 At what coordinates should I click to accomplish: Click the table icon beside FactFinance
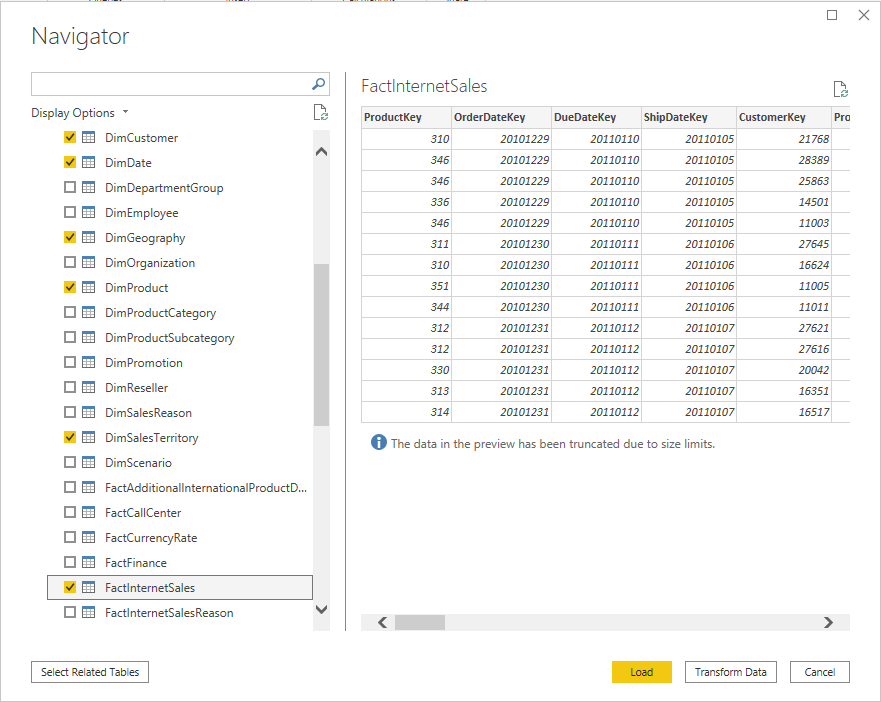pos(89,563)
